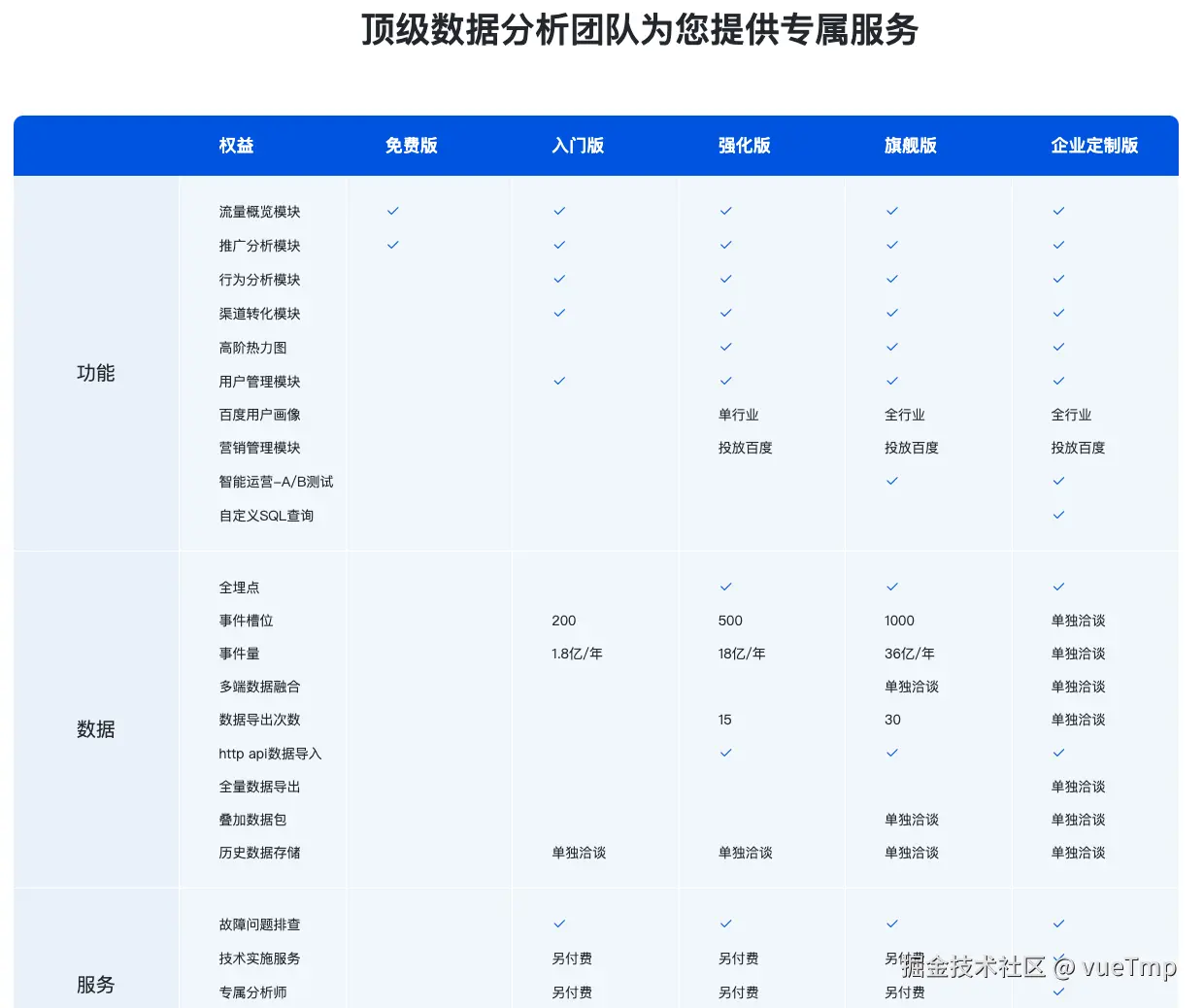Image resolution: width=1204 pixels, height=1008 pixels.
Task: Click the 营销管理模块 row label
Action: (x=259, y=448)
